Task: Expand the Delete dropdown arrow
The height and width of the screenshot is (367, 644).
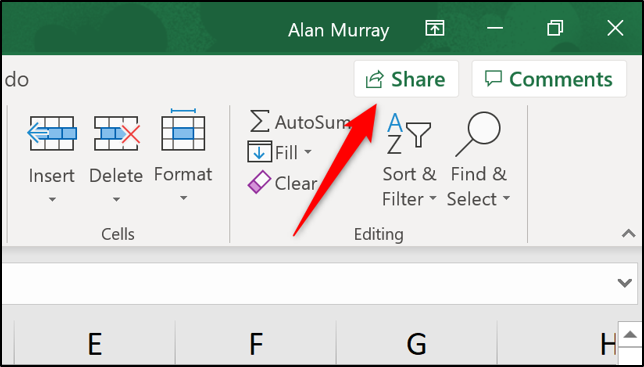Action: pos(117,200)
